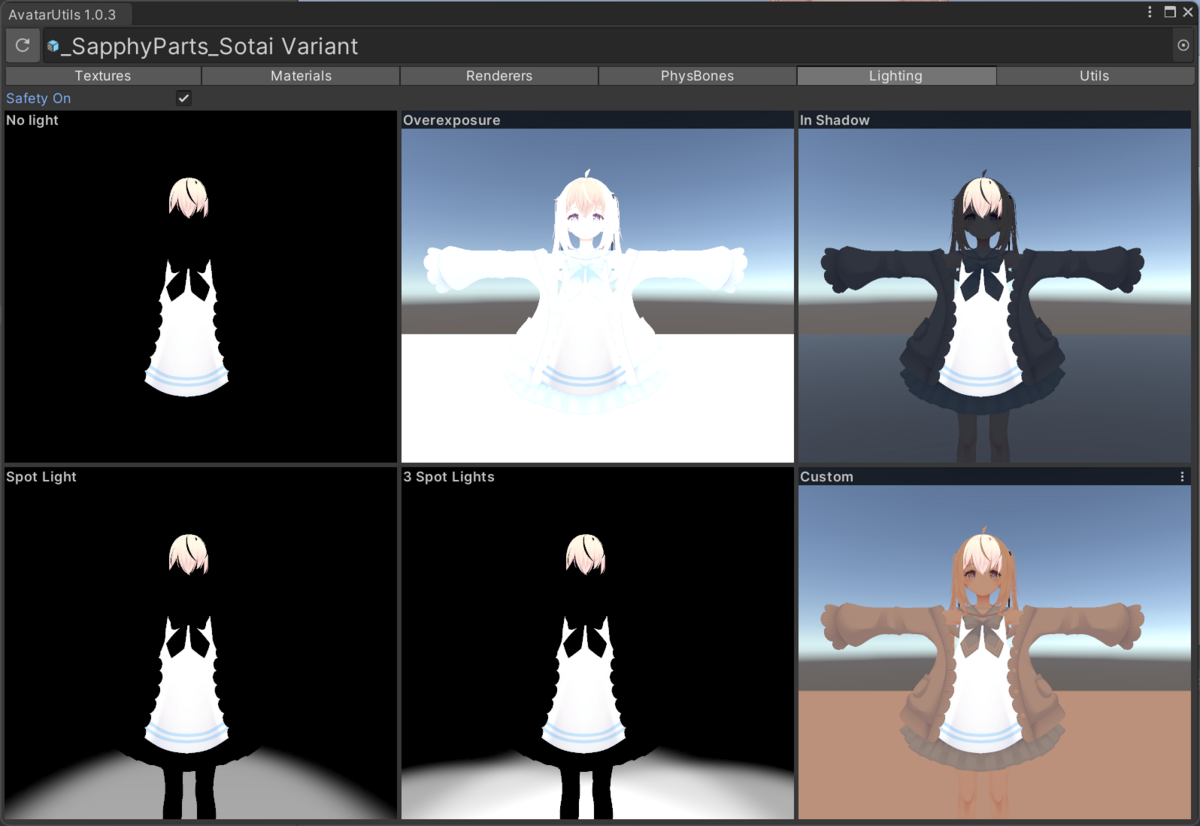Select the Overexposure preview
1200x826 pixels.
(x=598, y=287)
